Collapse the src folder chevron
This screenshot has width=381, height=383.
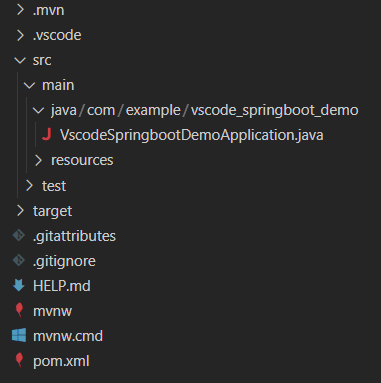pyautogui.click(x=20, y=60)
